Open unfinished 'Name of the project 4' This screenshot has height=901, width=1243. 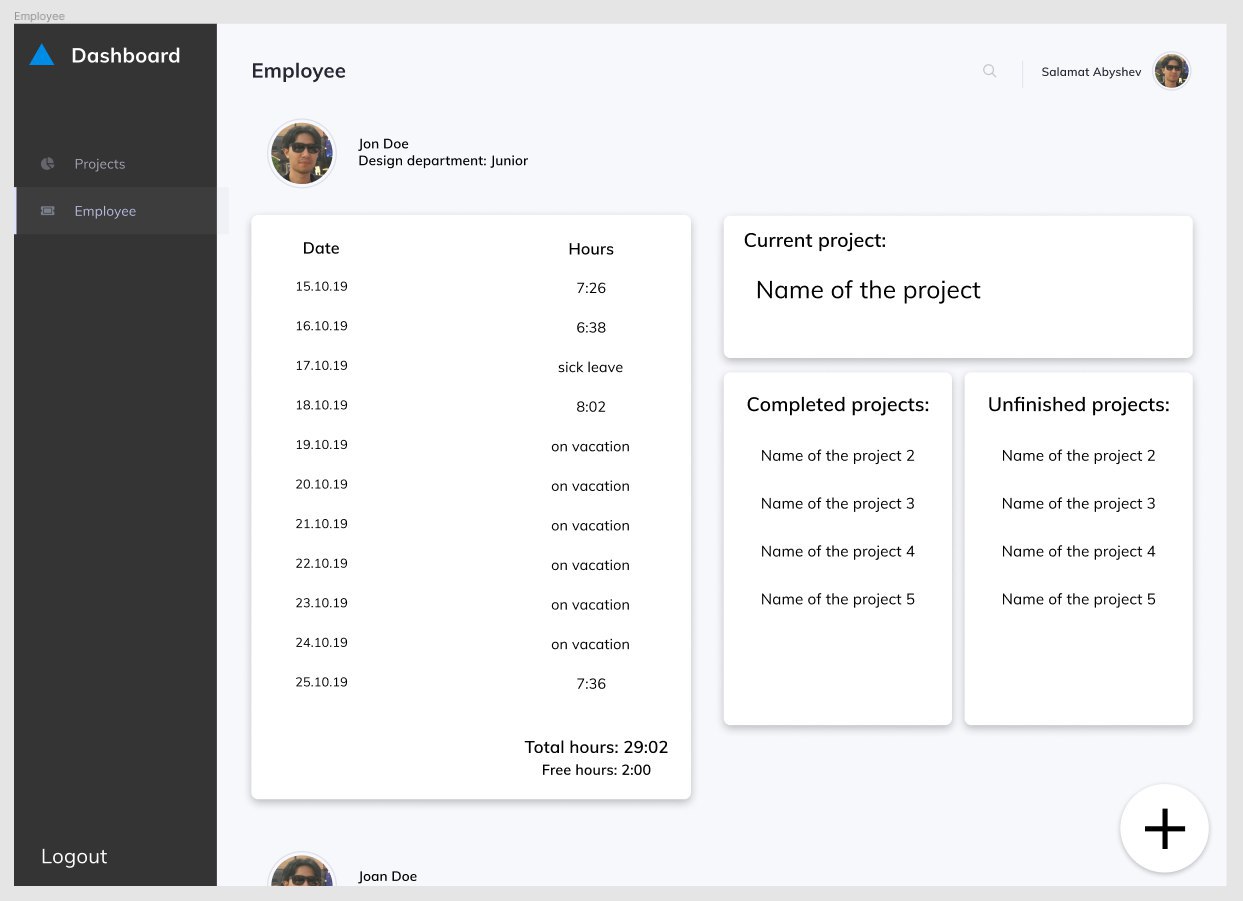coord(1079,552)
